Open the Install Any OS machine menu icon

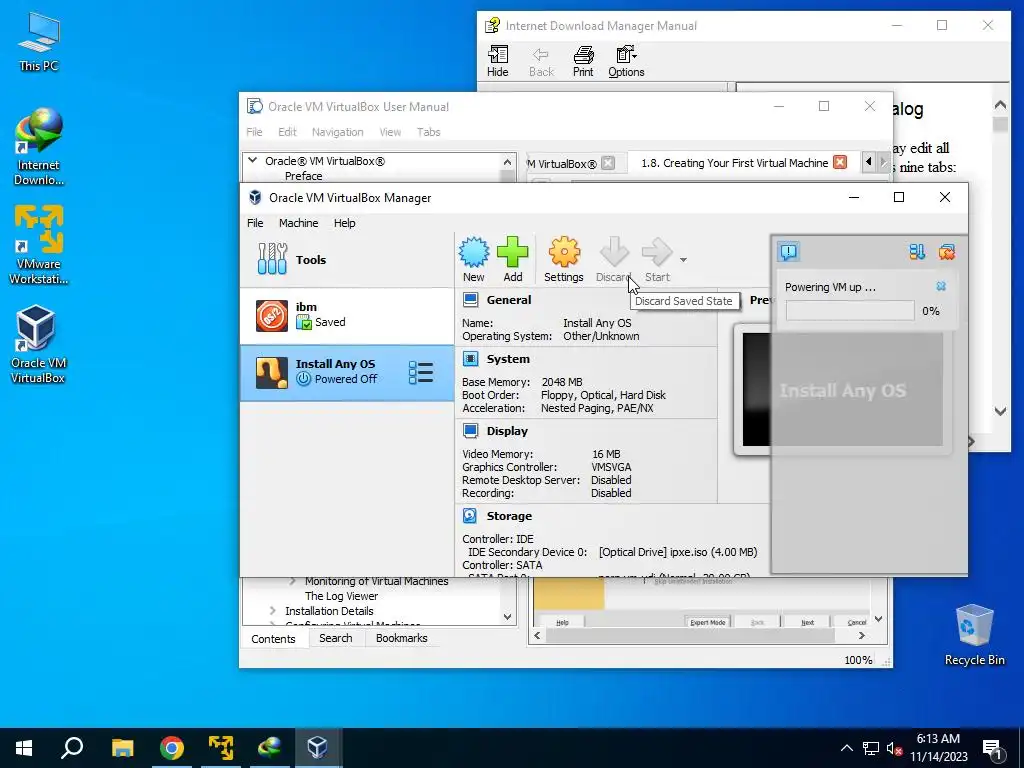click(x=421, y=373)
